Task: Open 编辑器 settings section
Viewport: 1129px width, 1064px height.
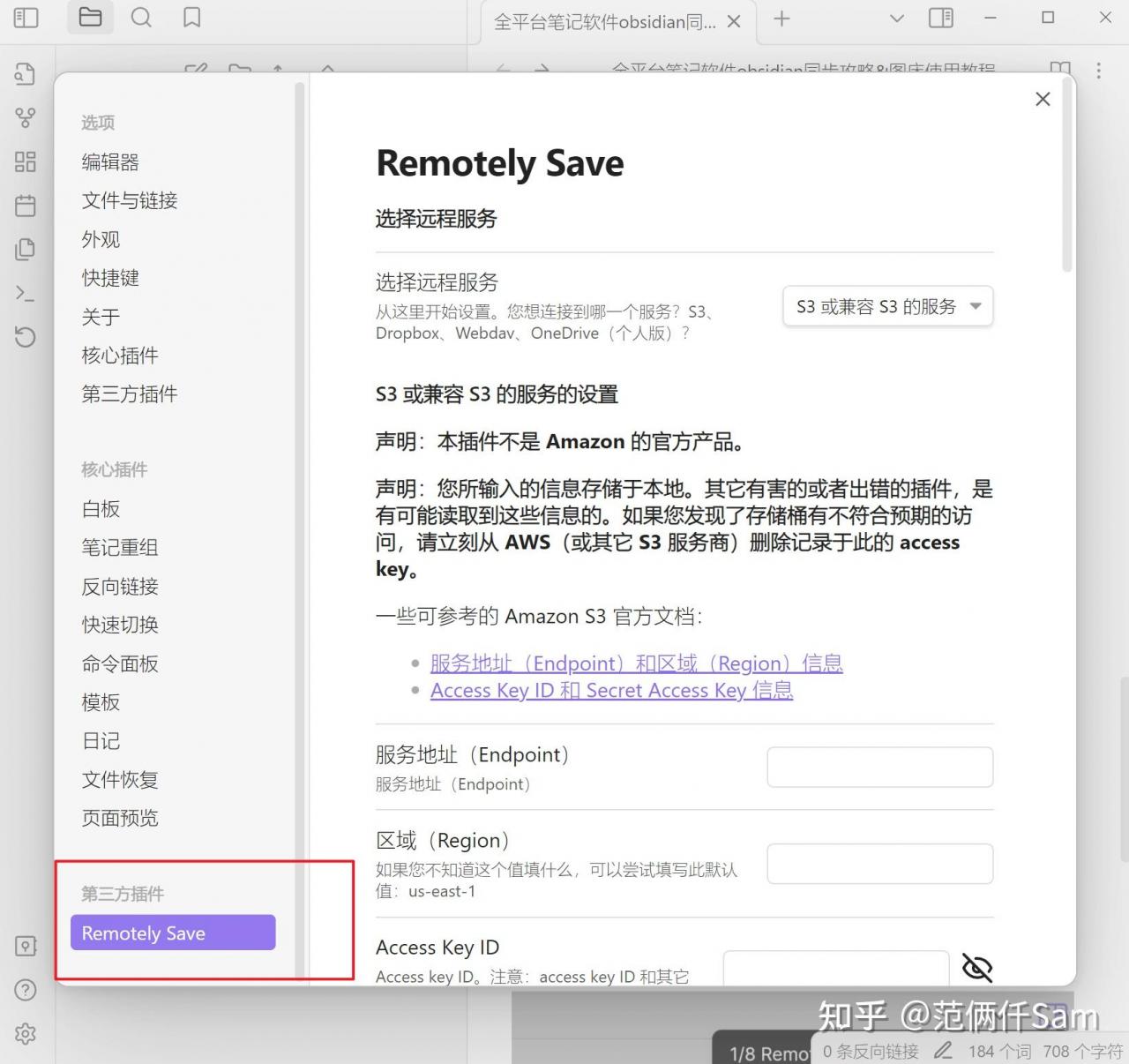Action: (110, 161)
